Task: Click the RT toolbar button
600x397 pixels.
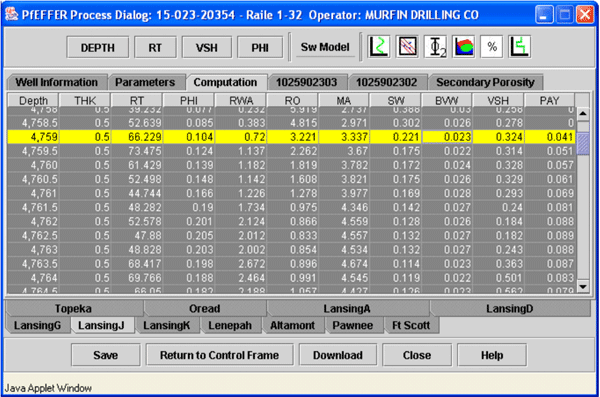Action: pos(155,47)
